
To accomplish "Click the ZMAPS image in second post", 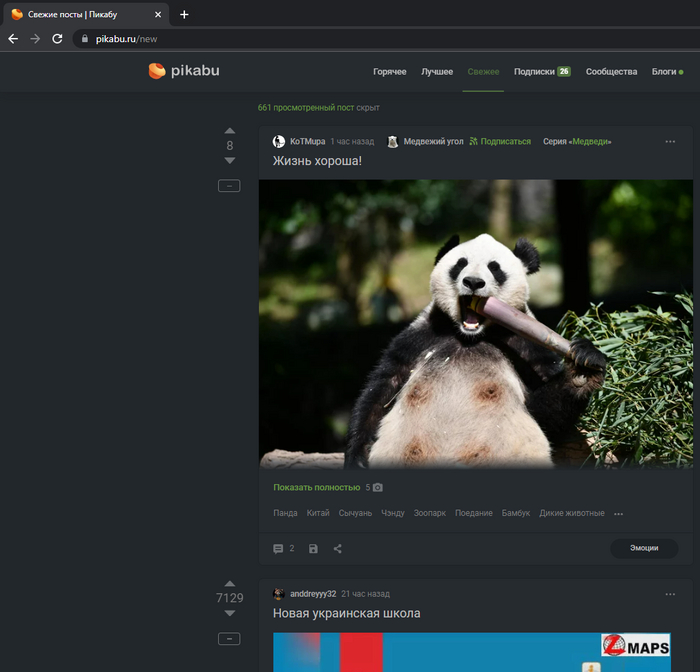I will pyautogui.click(x=471, y=652).
